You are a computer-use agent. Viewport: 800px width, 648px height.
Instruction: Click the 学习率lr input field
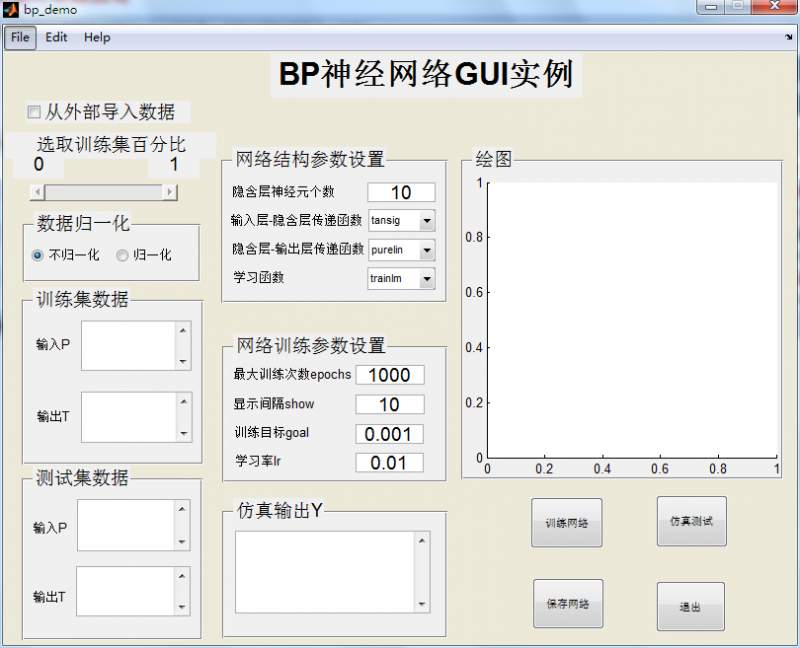tap(390, 463)
